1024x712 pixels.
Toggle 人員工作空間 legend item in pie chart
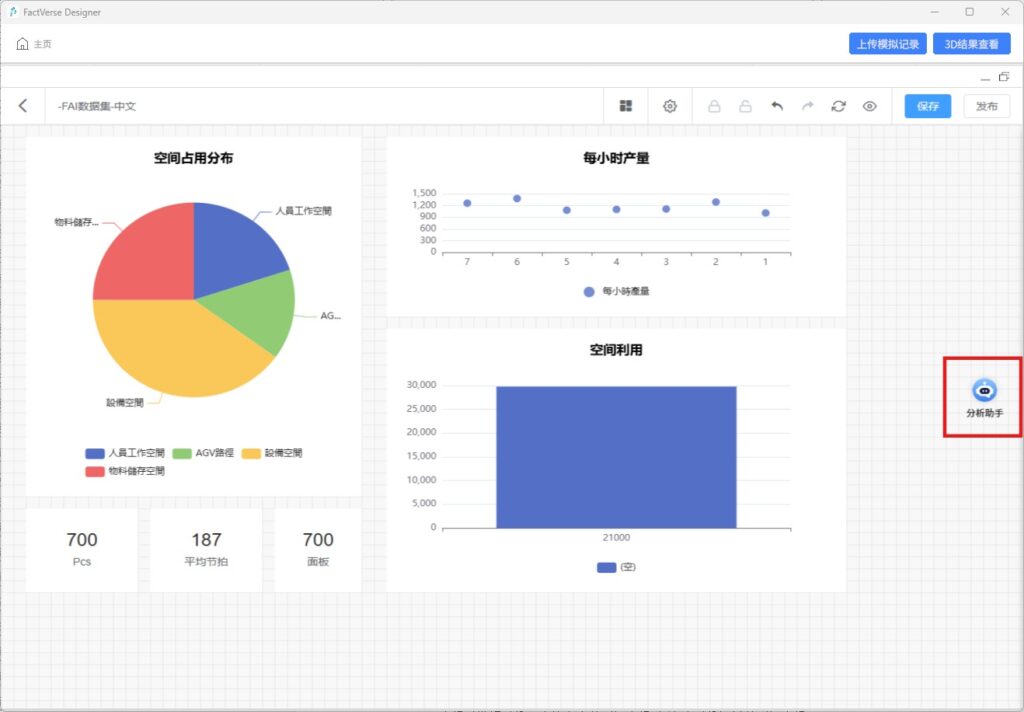click(x=125, y=453)
